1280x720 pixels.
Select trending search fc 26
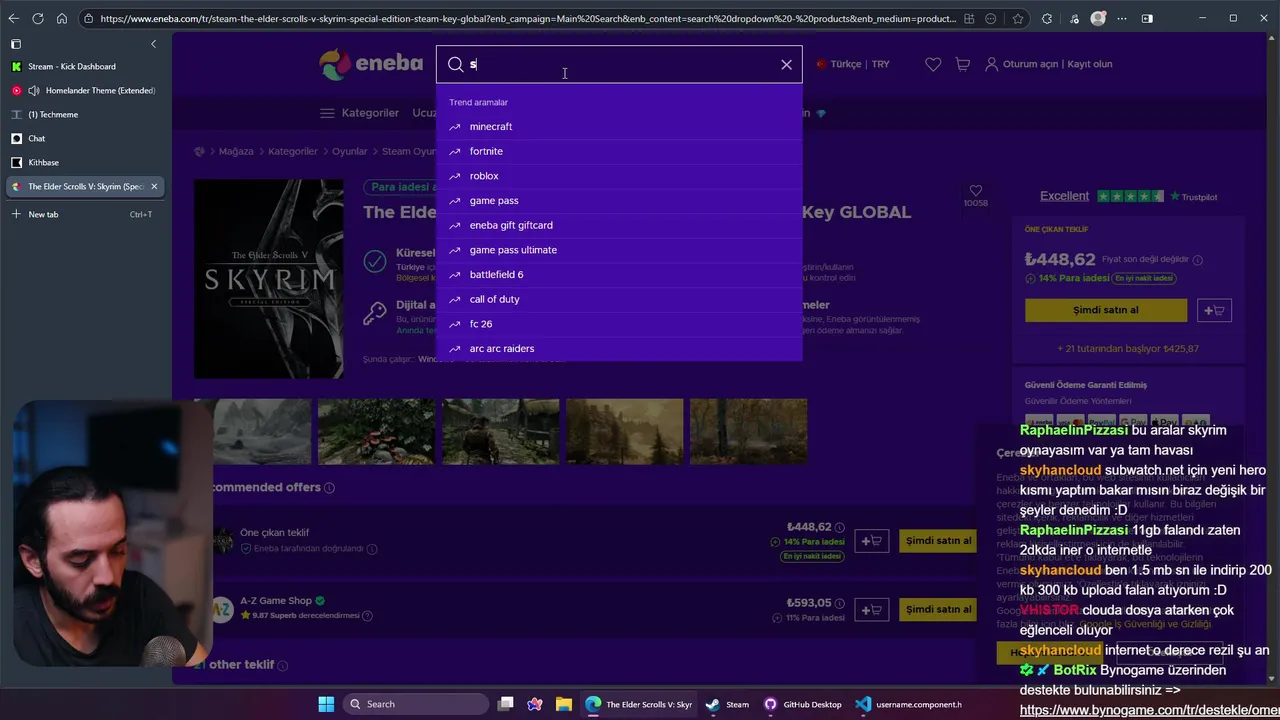(619, 324)
